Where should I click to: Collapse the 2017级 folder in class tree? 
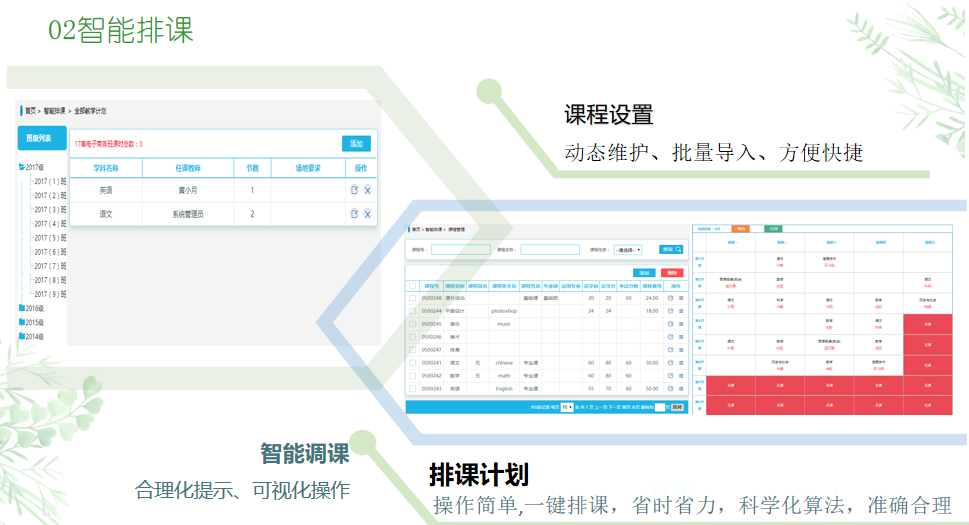point(23,167)
